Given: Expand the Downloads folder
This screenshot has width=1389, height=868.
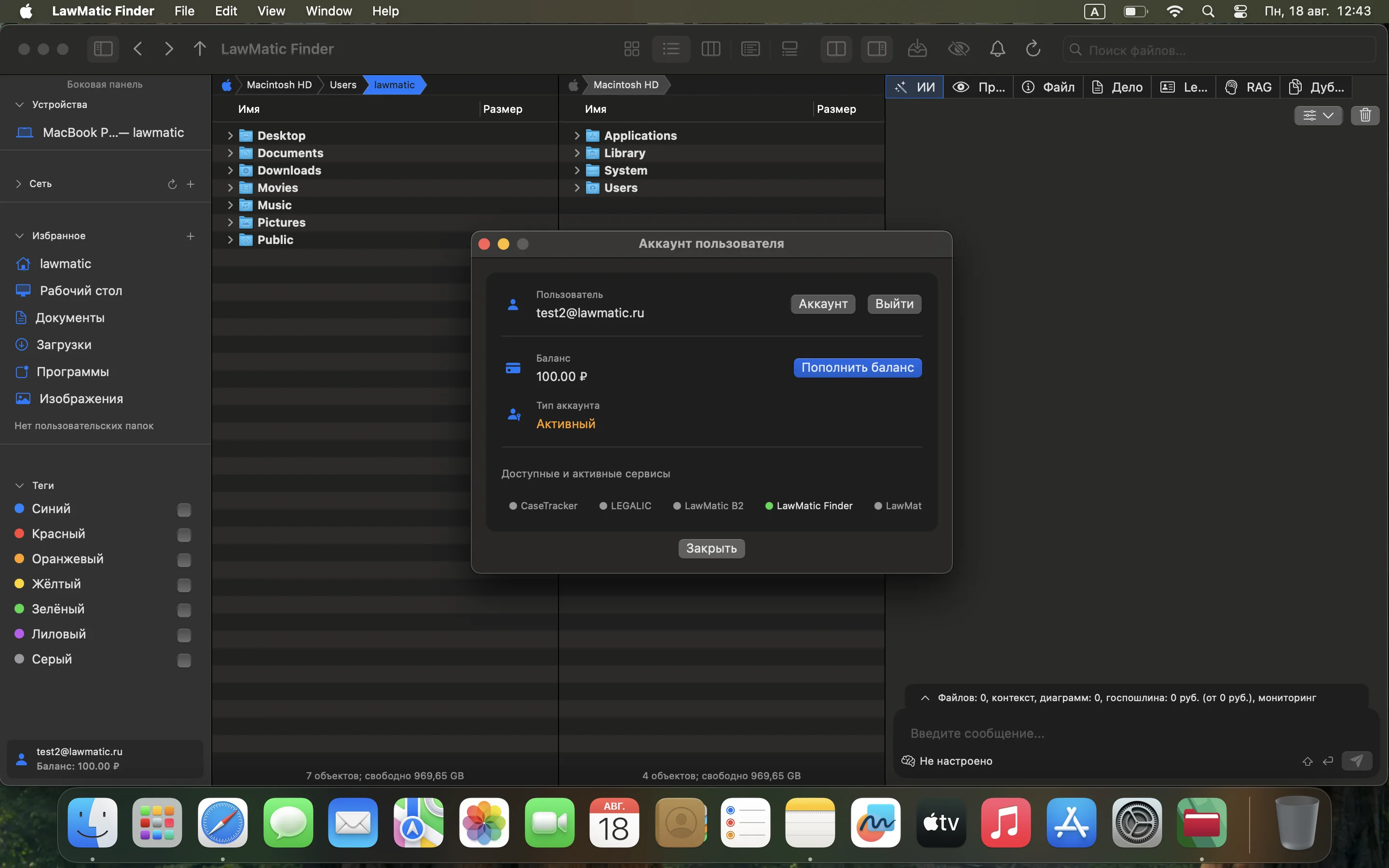Looking at the screenshot, I should [230, 170].
